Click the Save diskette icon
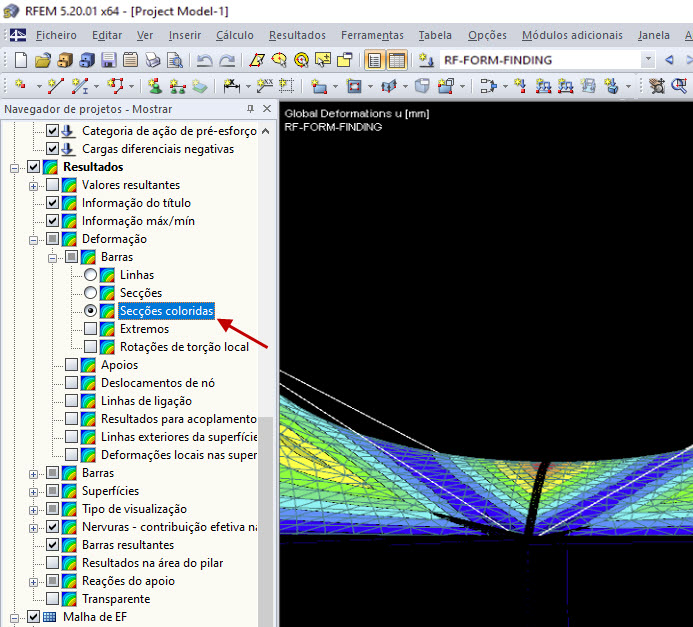This screenshot has width=693, height=627. [x=108, y=60]
